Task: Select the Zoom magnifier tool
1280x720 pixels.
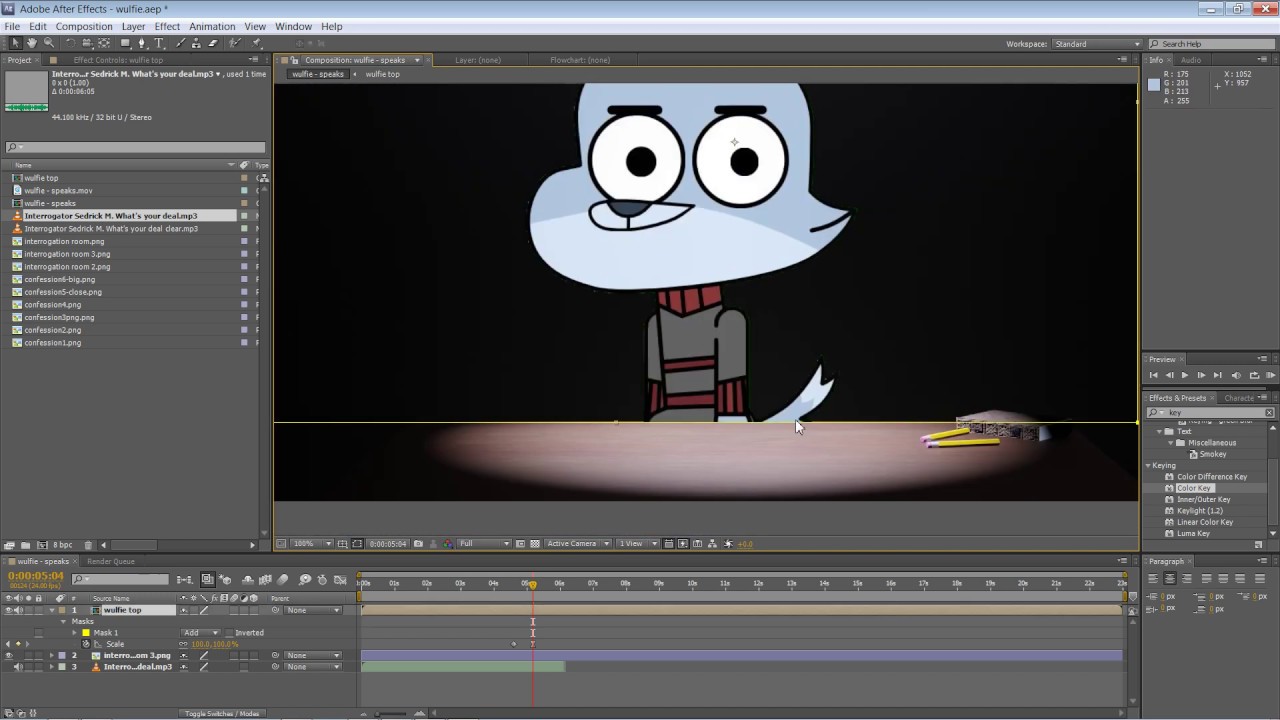Action: (49, 43)
